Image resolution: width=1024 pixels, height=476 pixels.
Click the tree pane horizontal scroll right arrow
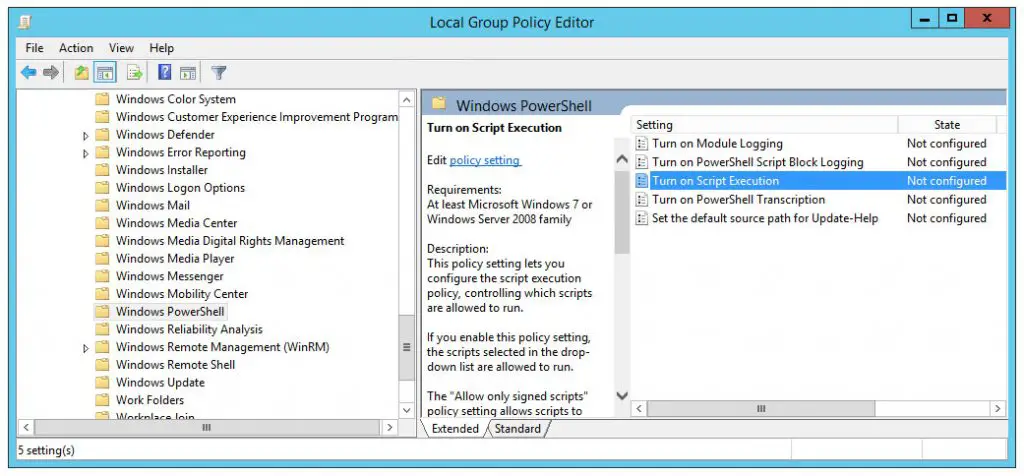pyautogui.click(x=389, y=428)
